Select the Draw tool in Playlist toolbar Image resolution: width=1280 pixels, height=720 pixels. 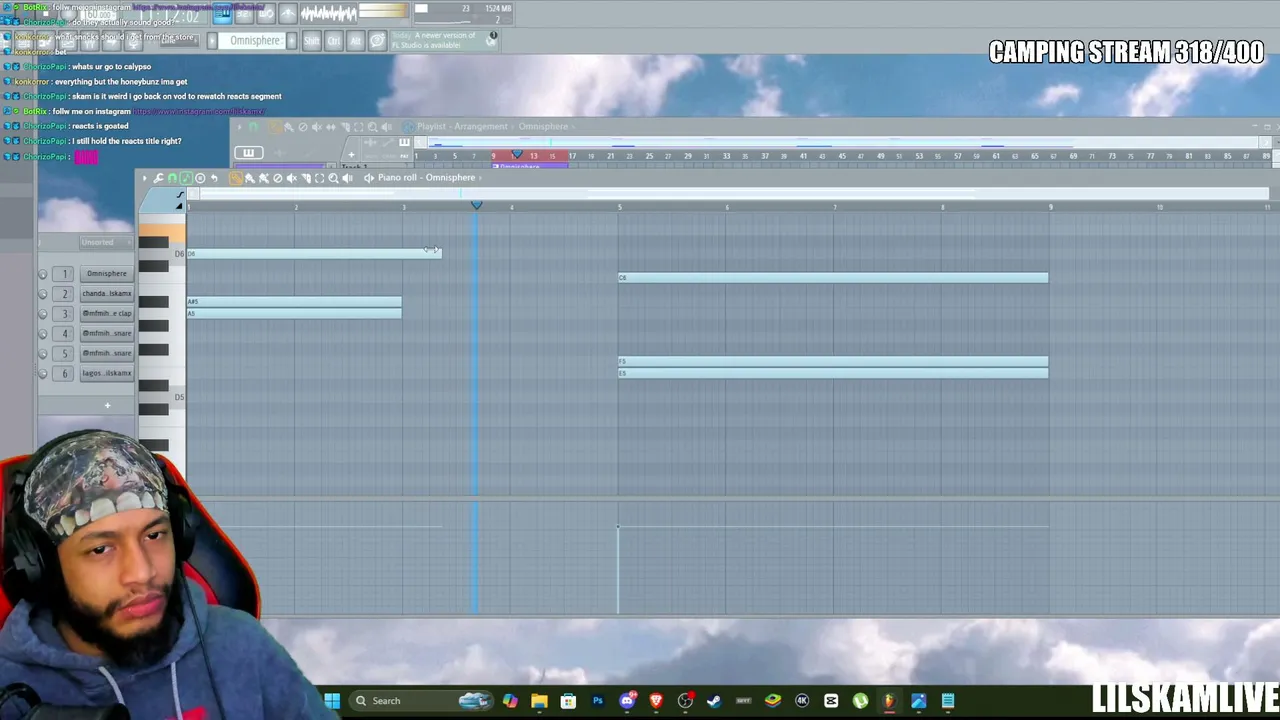point(275,127)
